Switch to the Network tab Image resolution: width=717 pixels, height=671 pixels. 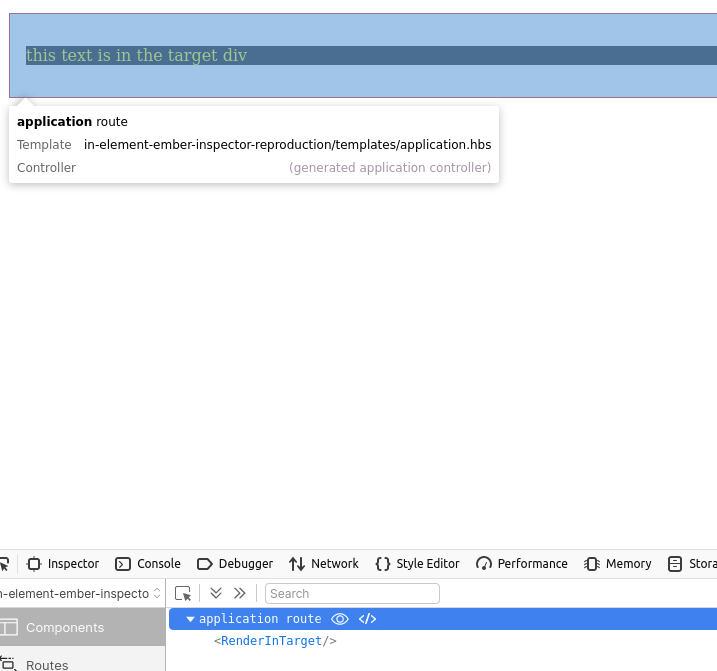coord(324,564)
